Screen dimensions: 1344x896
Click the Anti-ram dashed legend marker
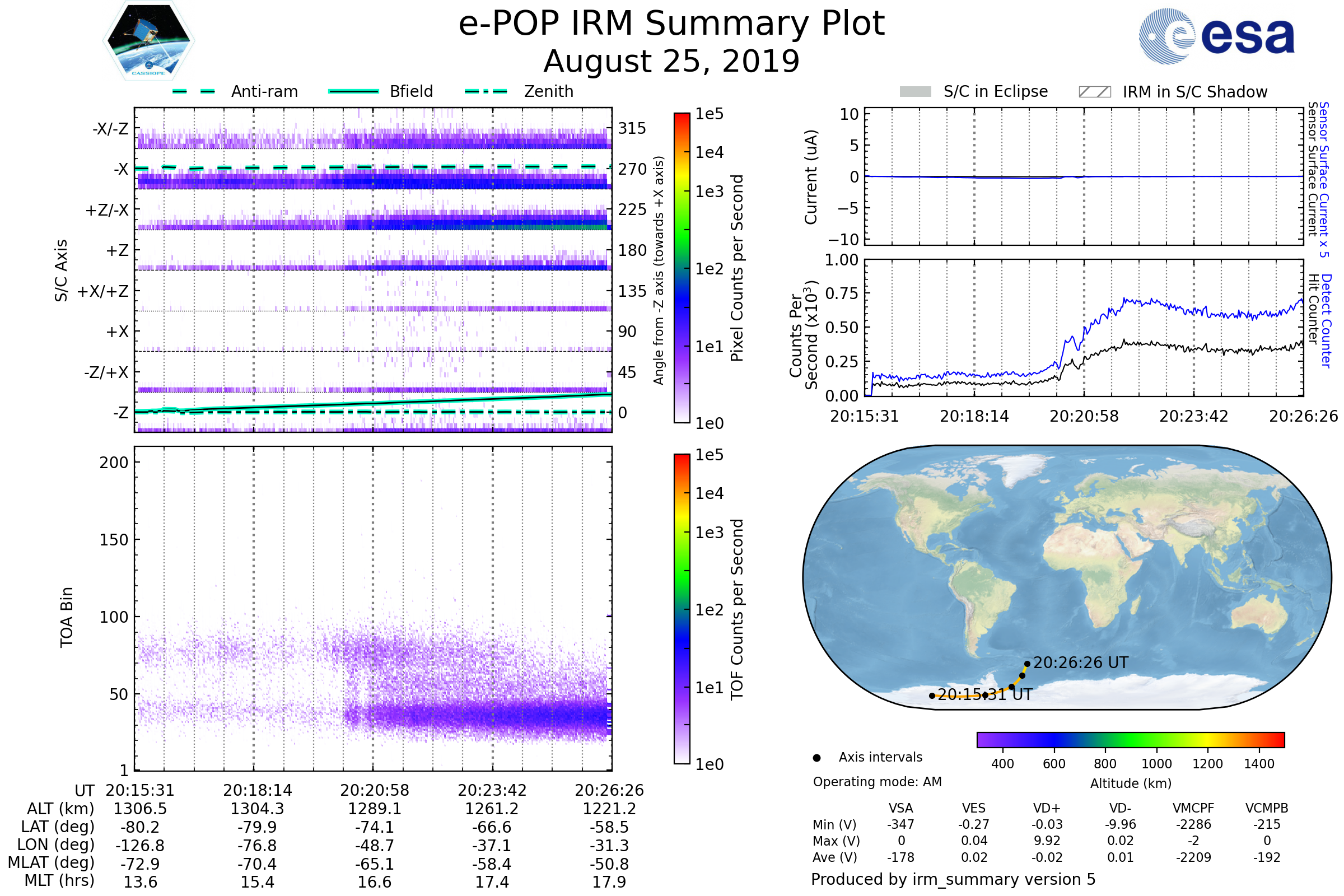point(194,91)
